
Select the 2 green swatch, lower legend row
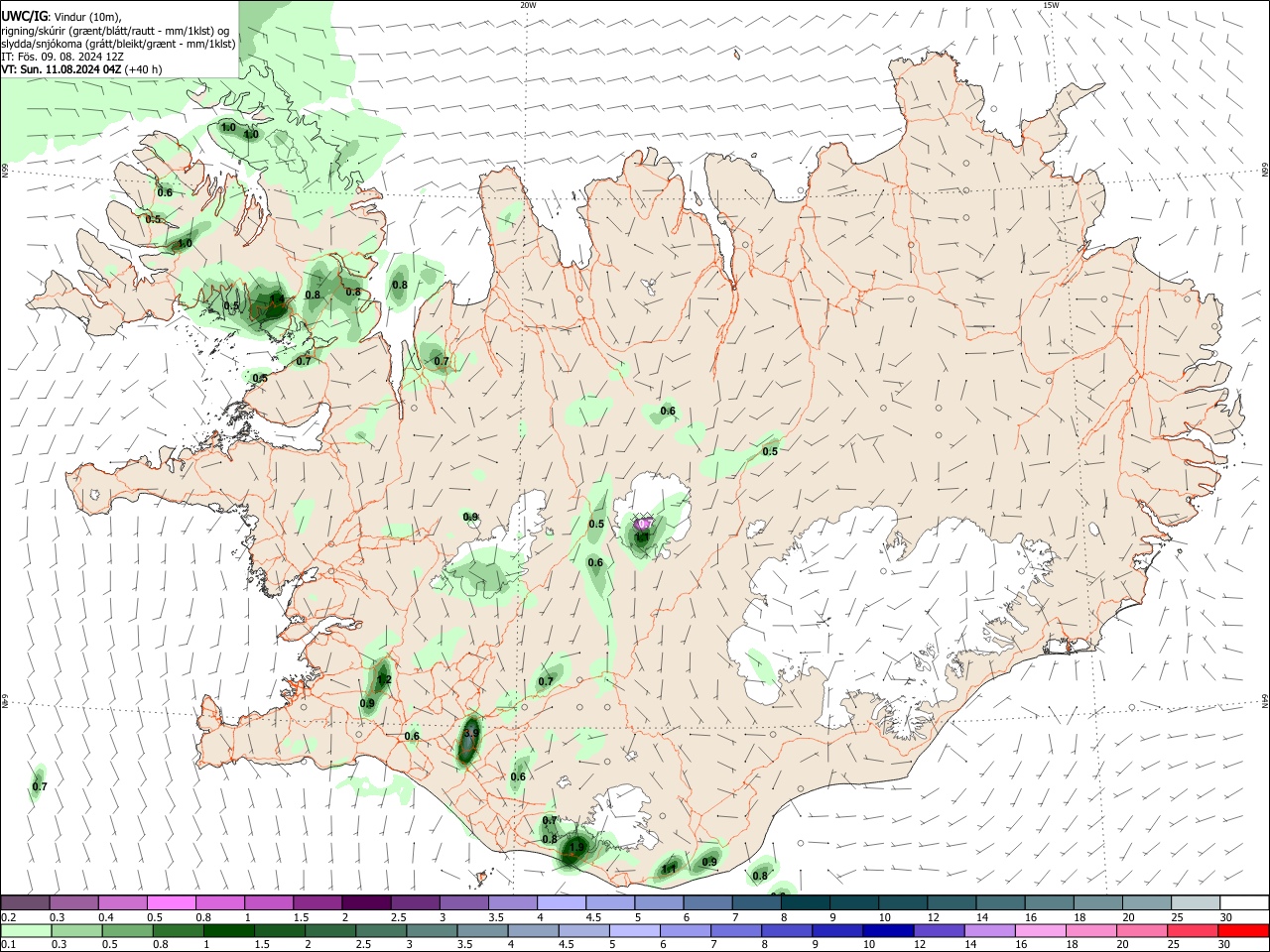pyautogui.click(x=329, y=930)
